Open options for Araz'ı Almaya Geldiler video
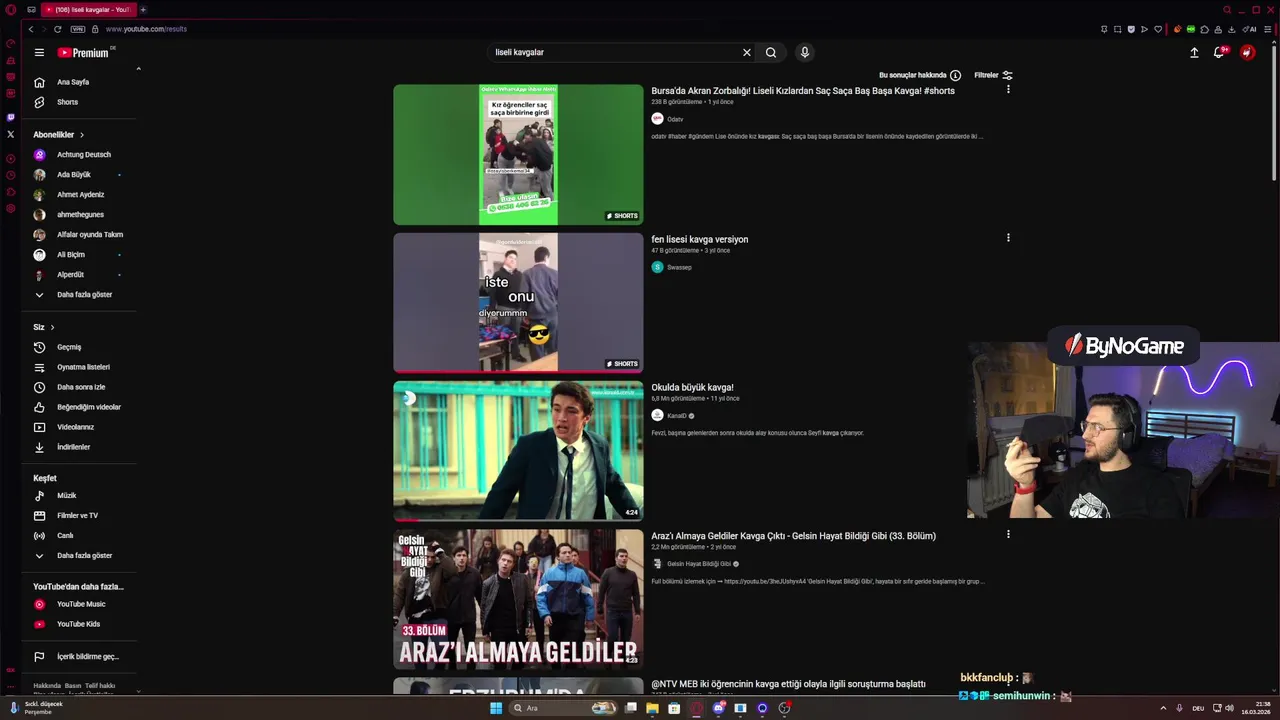 1008,534
